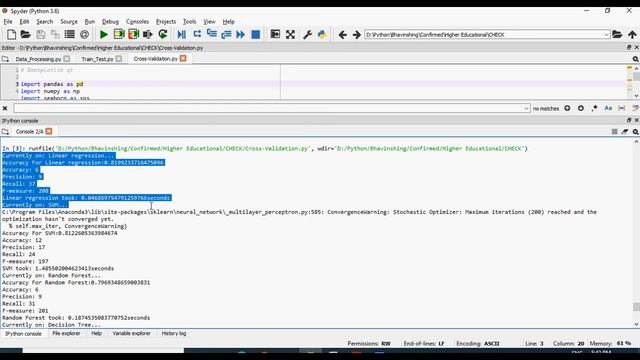This screenshot has width=640, height=360.
Task: Stop the current console command gray square
Action: click(x=614, y=131)
